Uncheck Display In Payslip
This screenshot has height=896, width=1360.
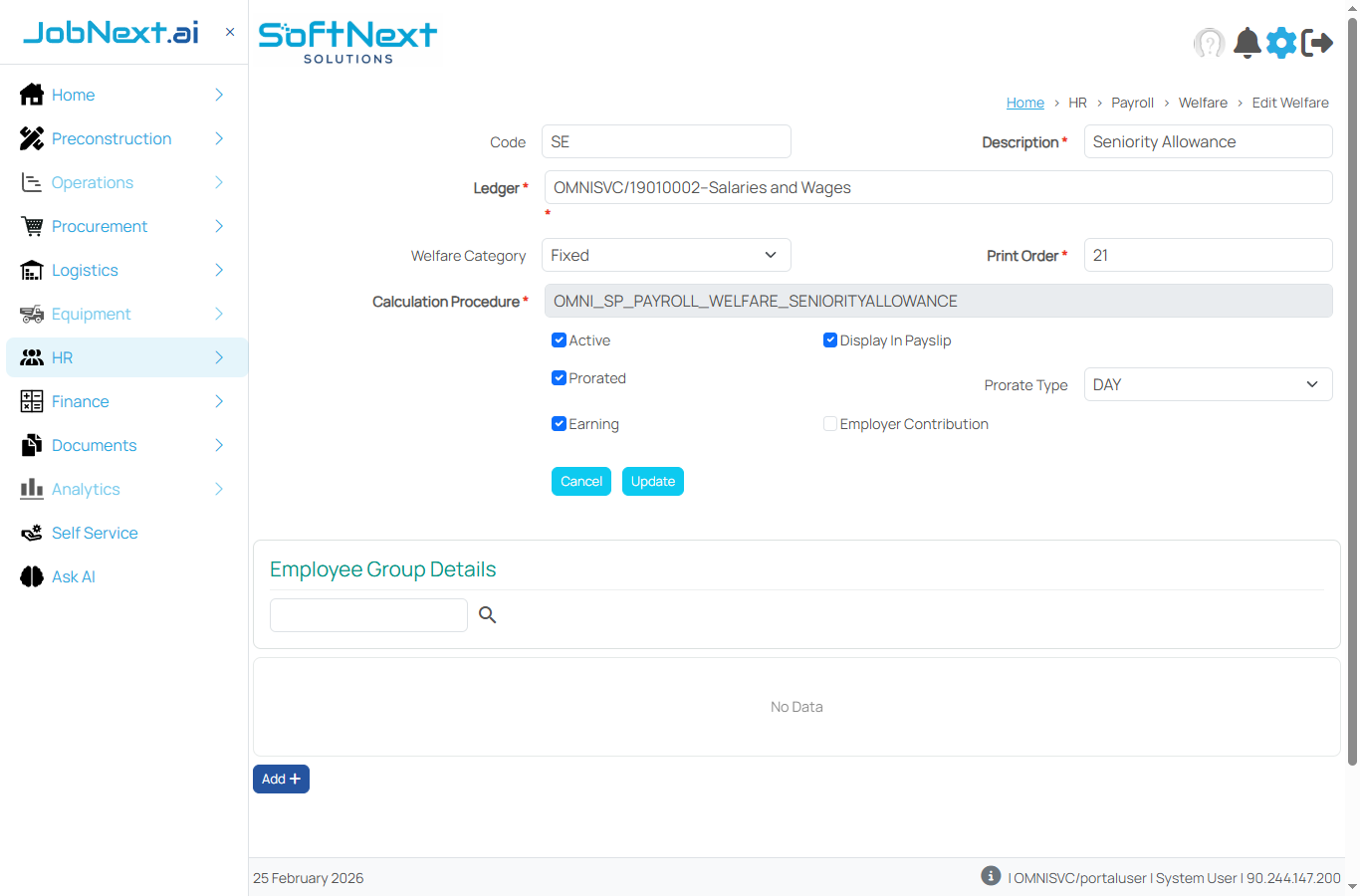830,339
